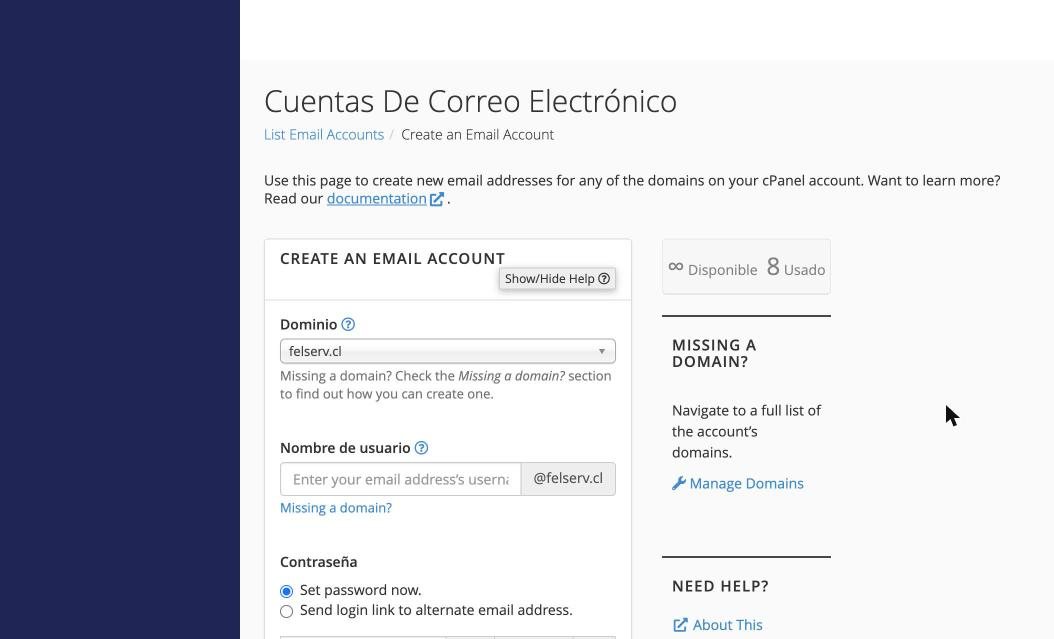Open the Dominio help question-mark icon

pyautogui.click(x=348, y=325)
